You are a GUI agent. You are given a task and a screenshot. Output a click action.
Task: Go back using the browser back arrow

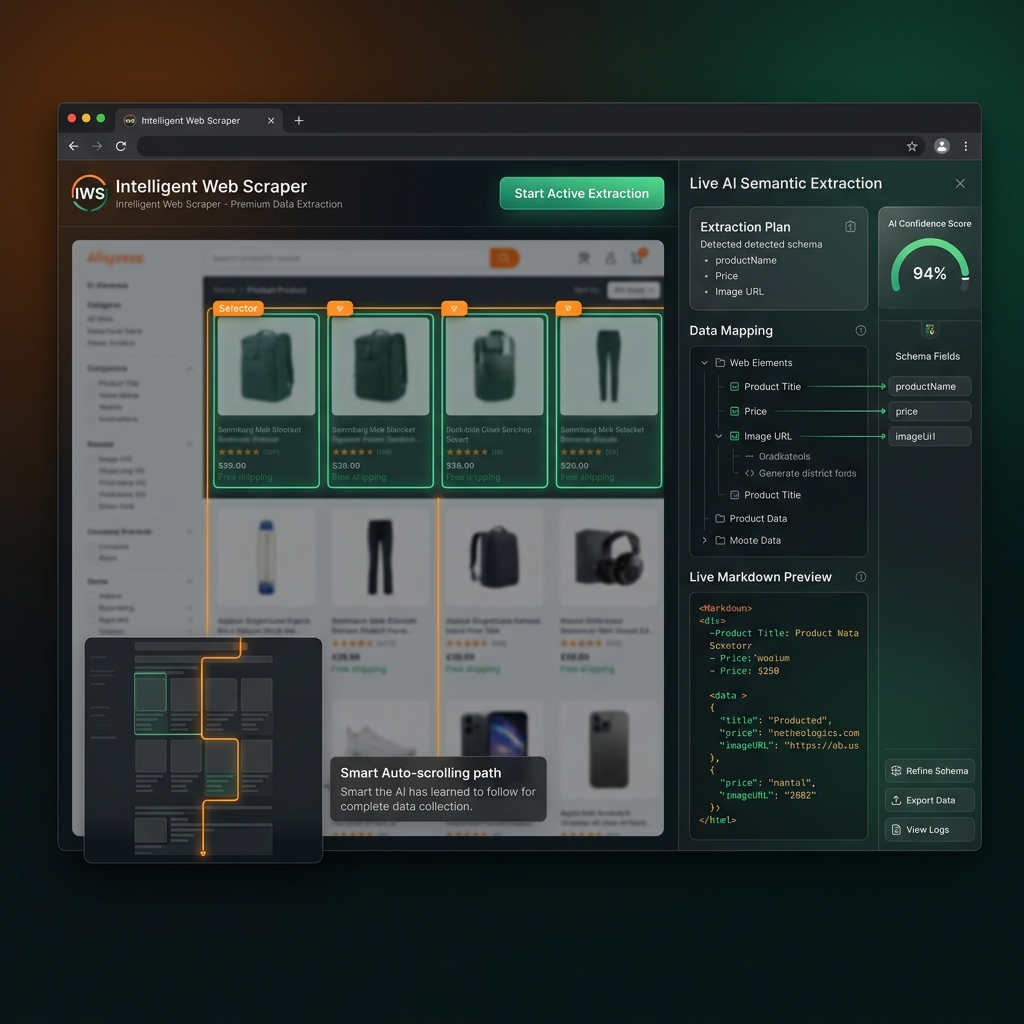(x=74, y=146)
